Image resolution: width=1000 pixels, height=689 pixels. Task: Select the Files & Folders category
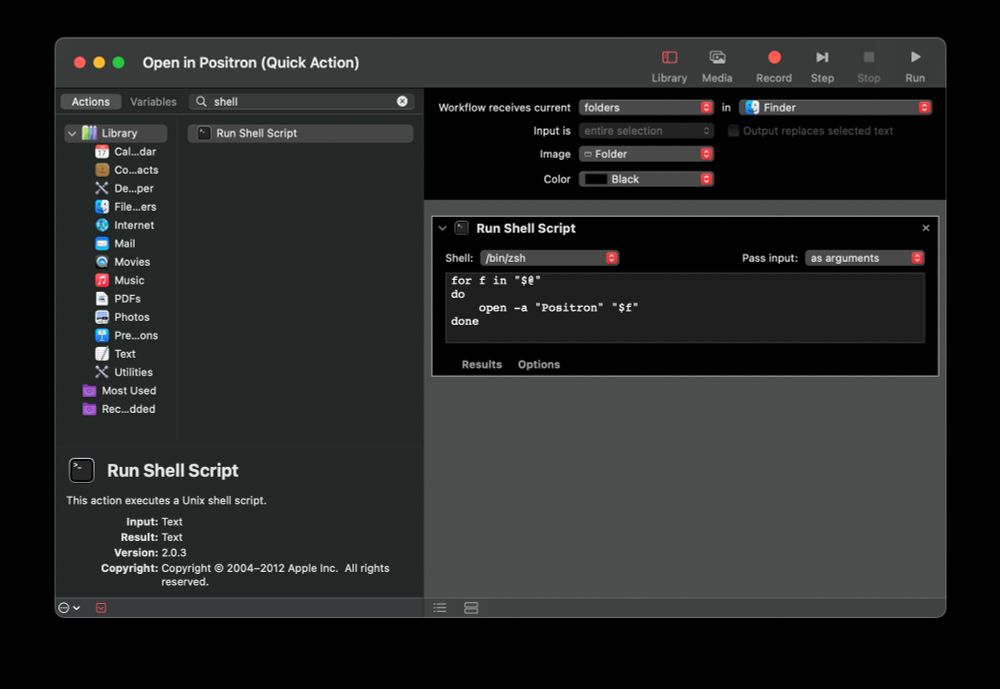tap(126, 207)
